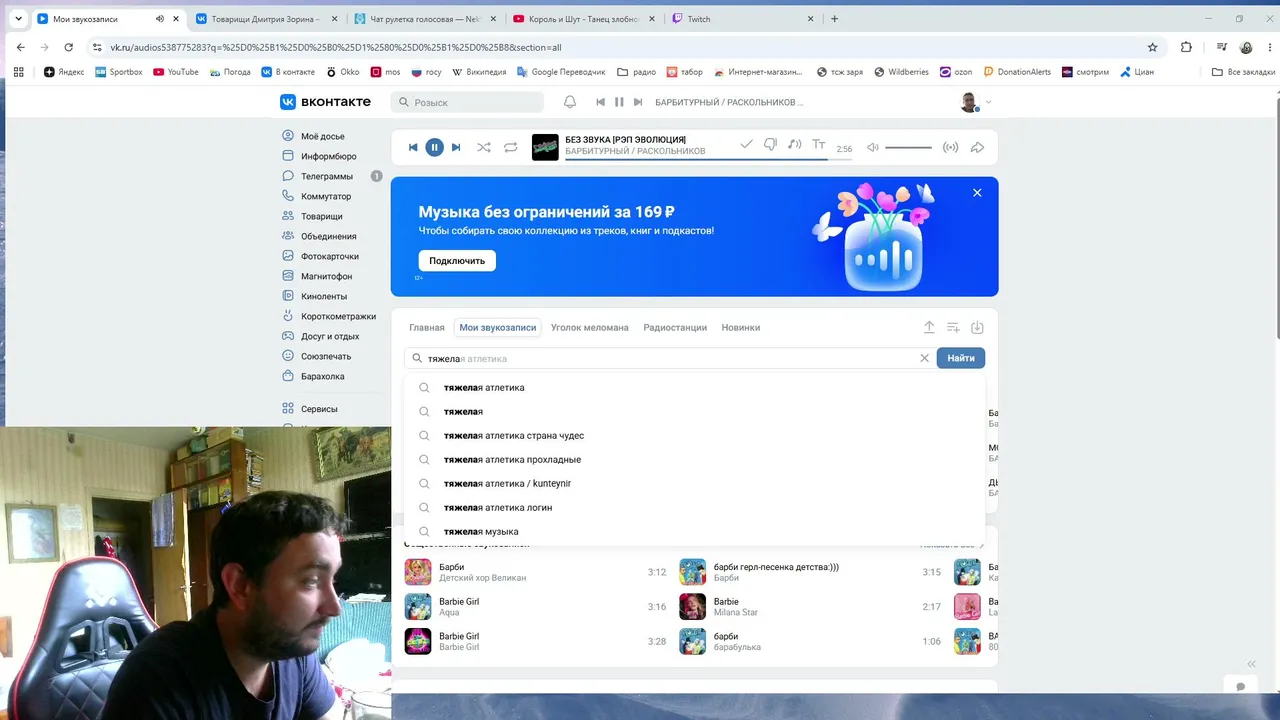The image size is (1280, 720).
Task: Skip to next track in large player panel
Action: coord(456,147)
